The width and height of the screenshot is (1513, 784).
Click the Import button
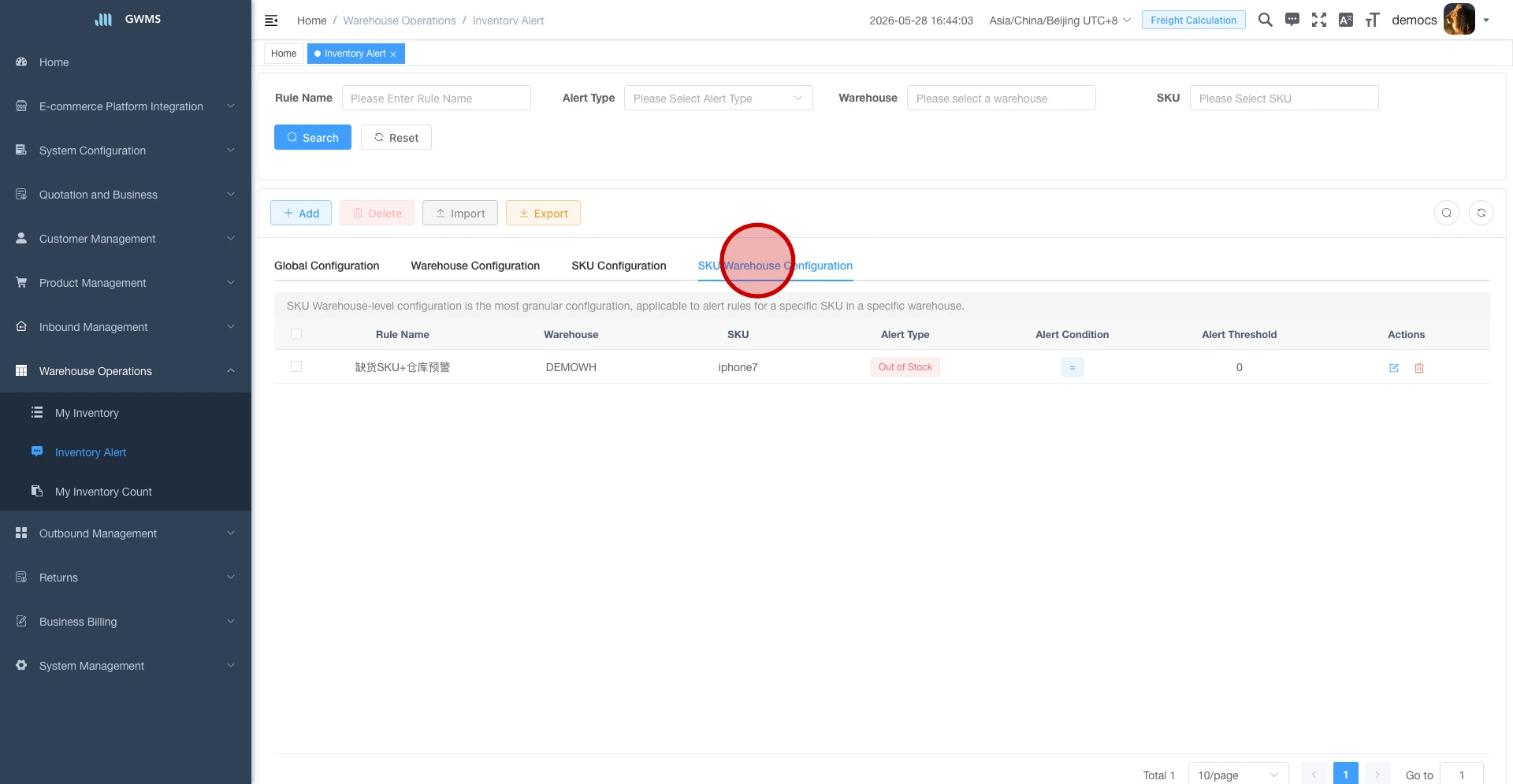(x=460, y=213)
